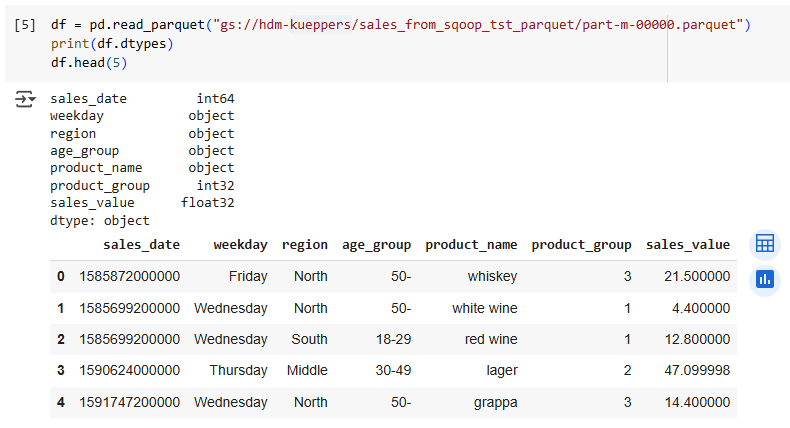Place cursor on print(df.dtypes) line
Viewport: 790px width, 428px height.
point(112,44)
